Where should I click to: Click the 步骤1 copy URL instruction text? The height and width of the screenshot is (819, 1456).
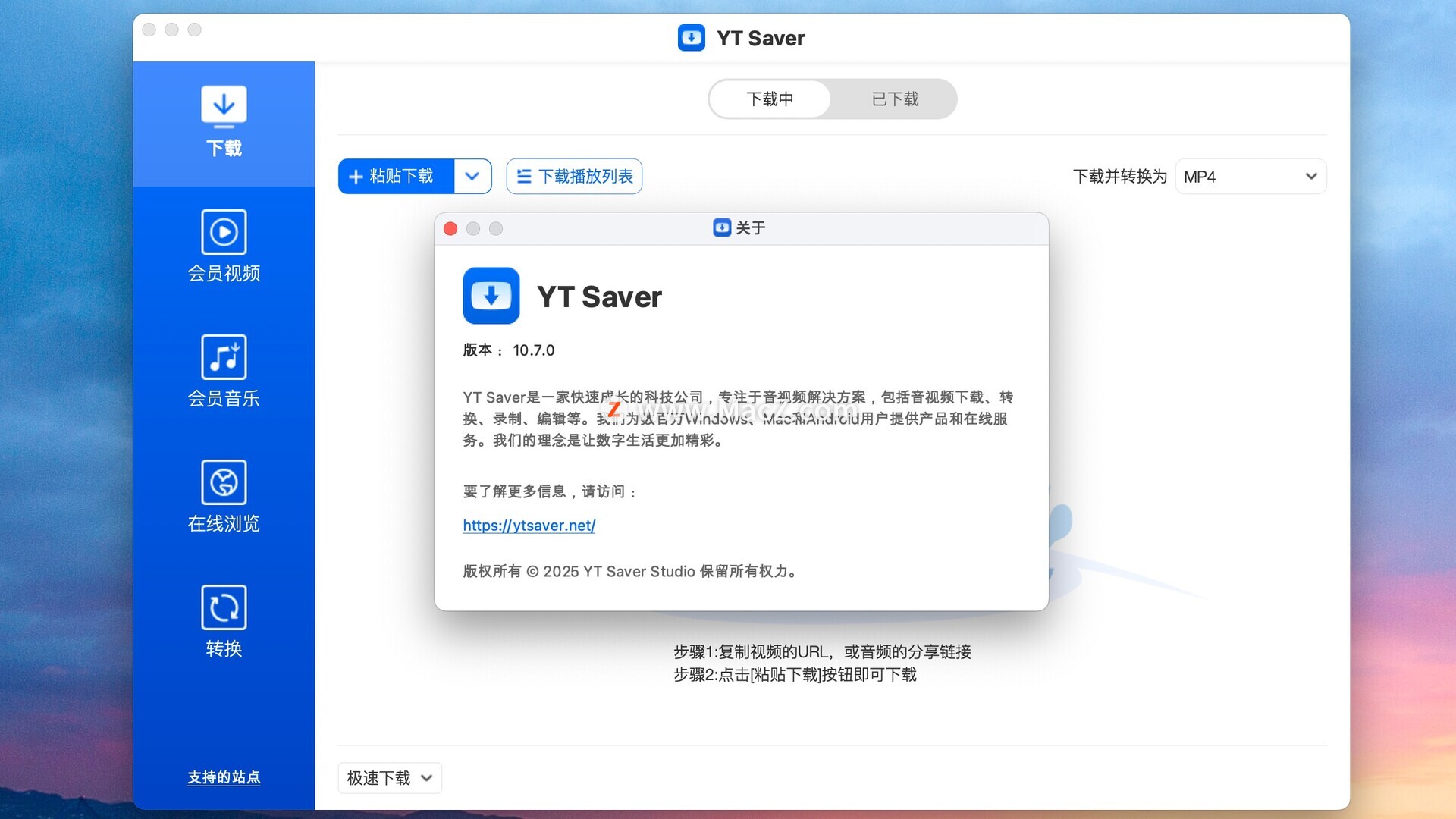click(x=823, y=652)
